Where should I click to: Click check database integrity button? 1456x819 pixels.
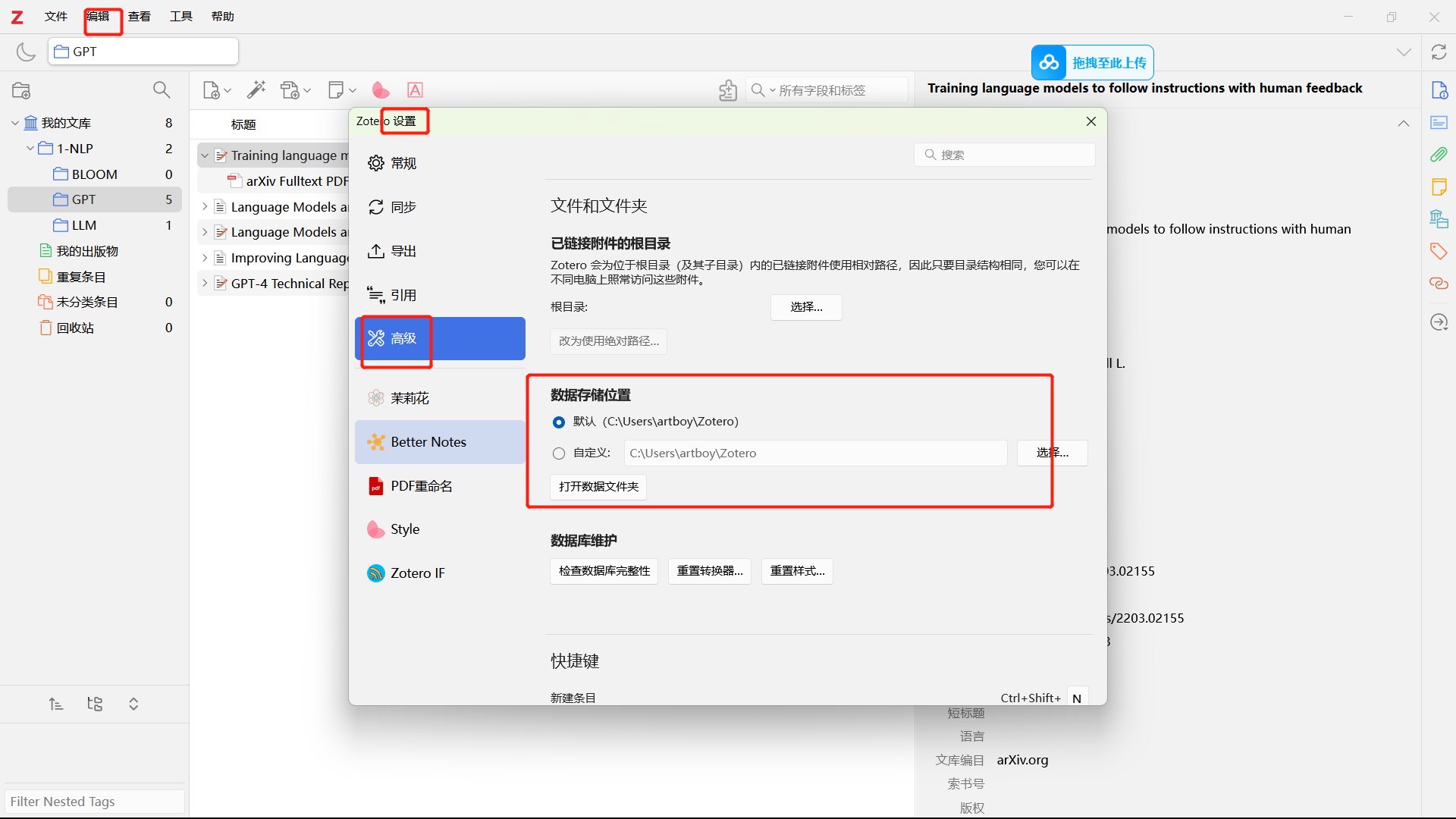click(x=604, y=571)
